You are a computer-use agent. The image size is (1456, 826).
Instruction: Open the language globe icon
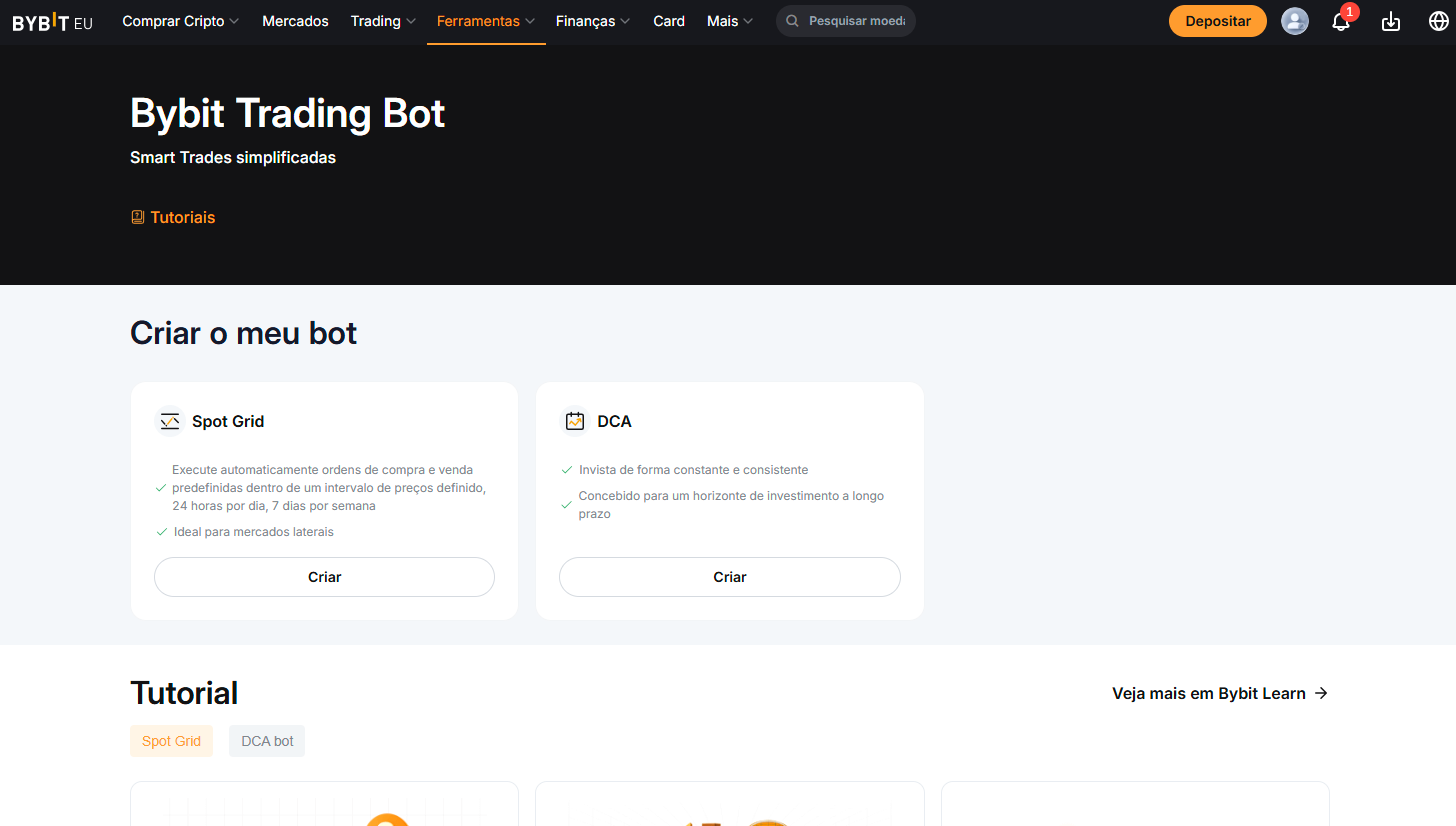1439,21
